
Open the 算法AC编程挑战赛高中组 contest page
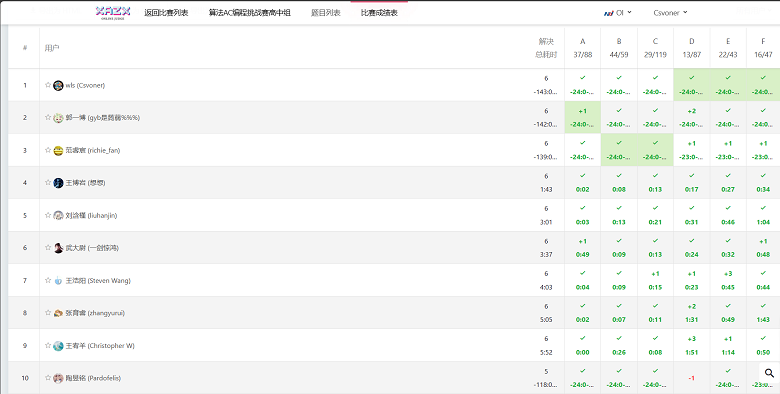coord(249,13)
